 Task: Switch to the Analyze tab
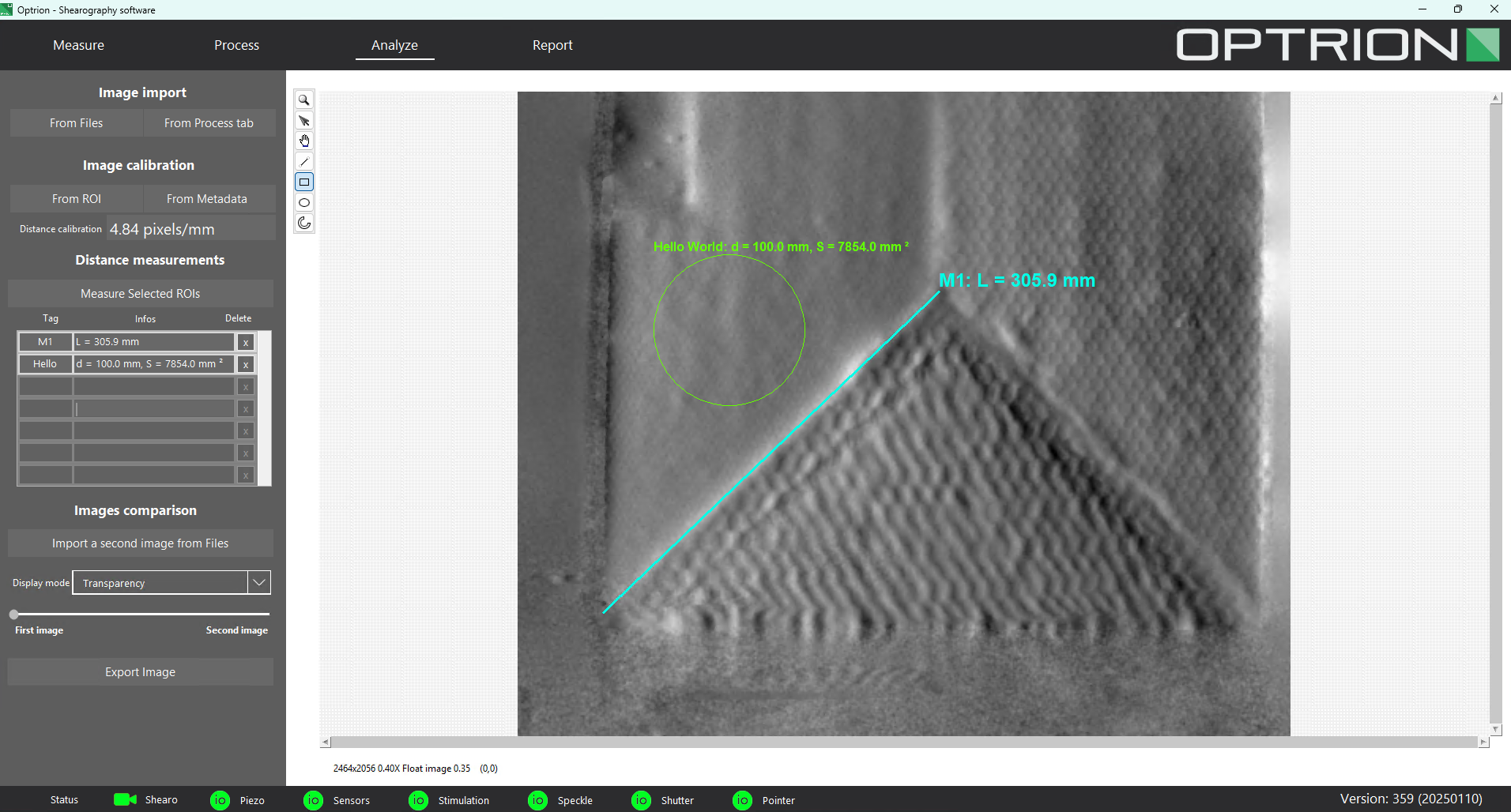point(394,45)
